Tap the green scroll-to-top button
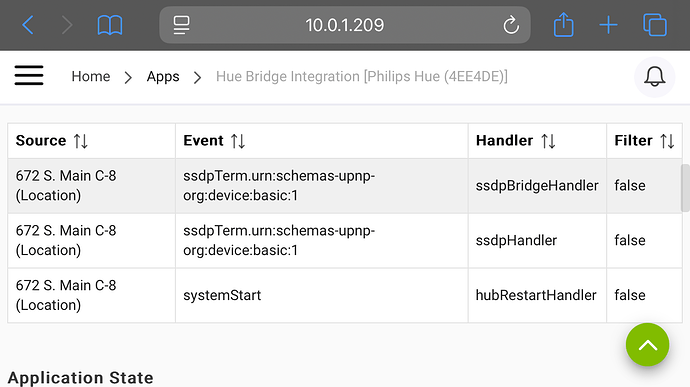The height and width of the screenshot is (387, 690). (x=647, y=345)
